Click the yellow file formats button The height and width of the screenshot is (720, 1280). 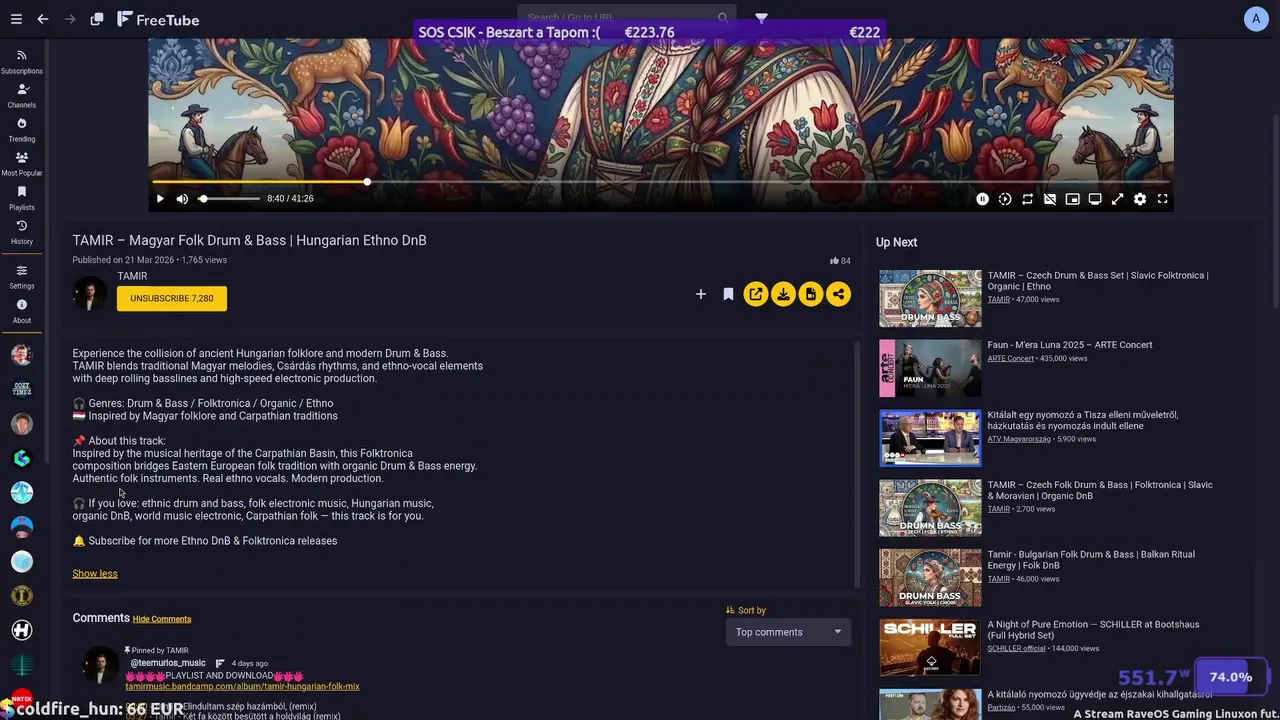[x=811, y=294]
